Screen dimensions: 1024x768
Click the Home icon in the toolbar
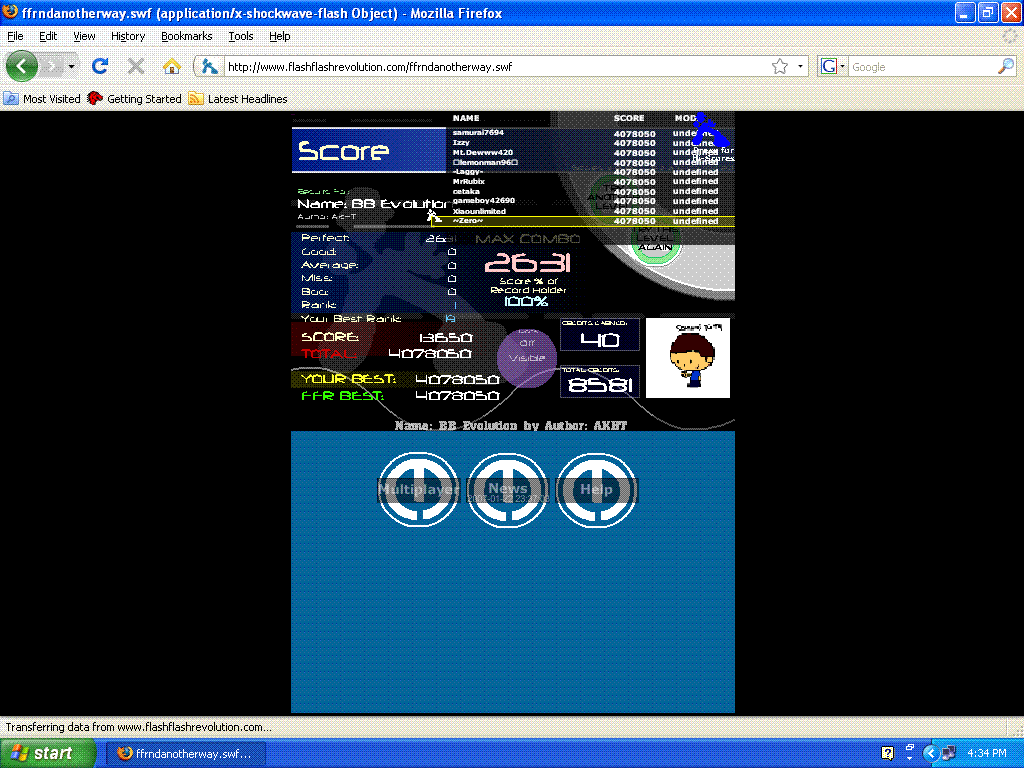[x=171, y=67]
